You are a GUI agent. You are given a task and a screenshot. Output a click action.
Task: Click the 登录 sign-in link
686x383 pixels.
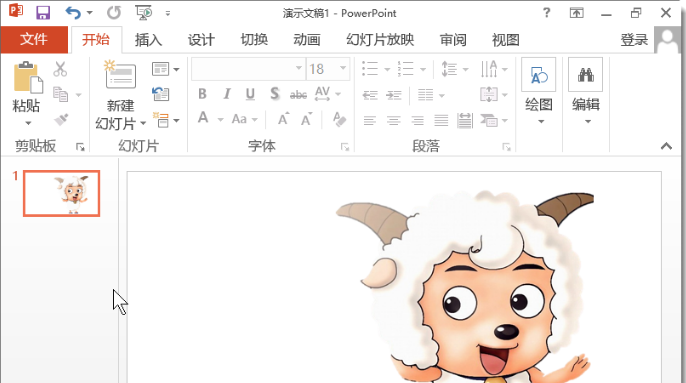point(634,40)
